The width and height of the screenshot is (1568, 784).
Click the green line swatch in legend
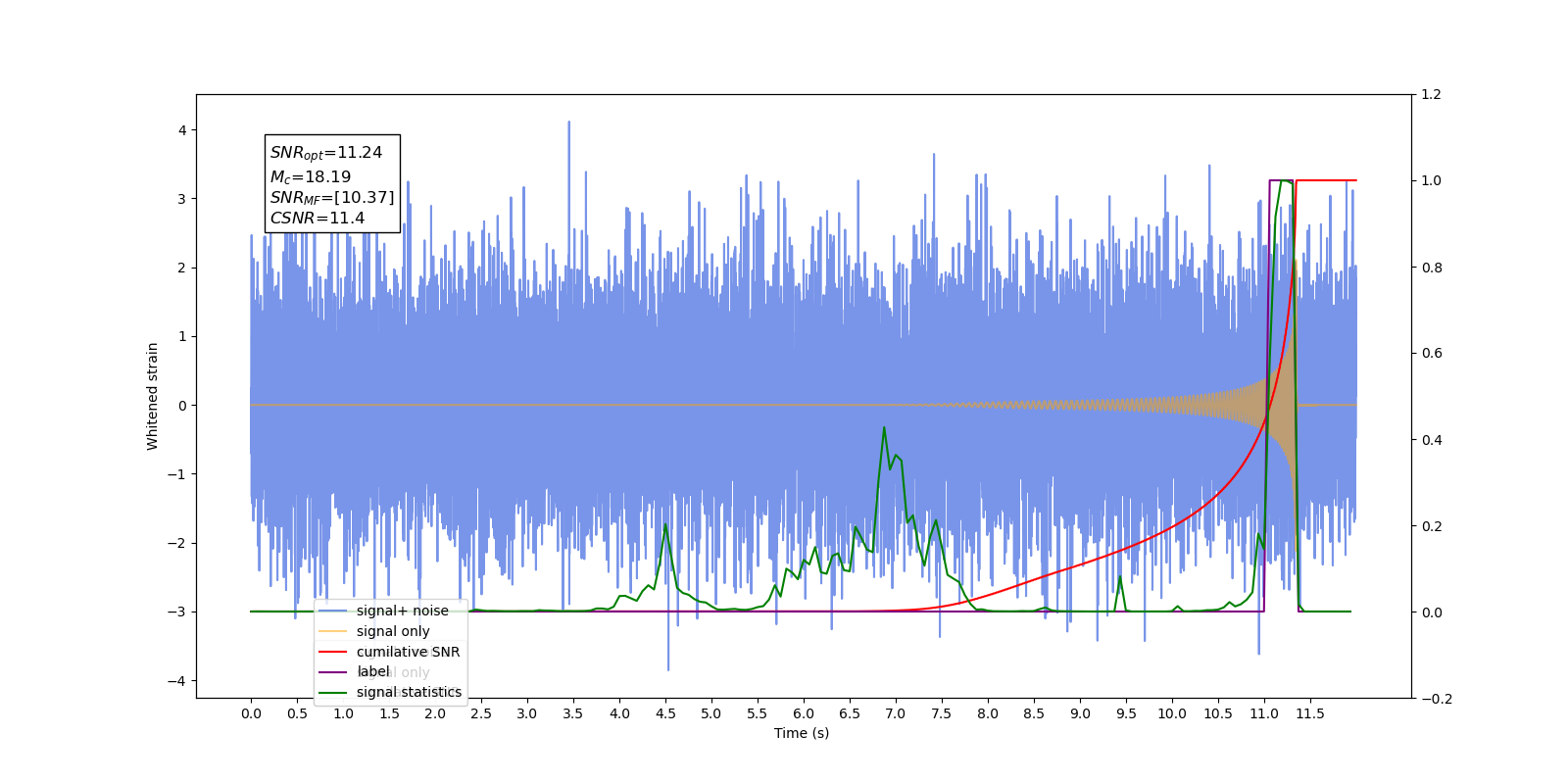coord(333,692)
